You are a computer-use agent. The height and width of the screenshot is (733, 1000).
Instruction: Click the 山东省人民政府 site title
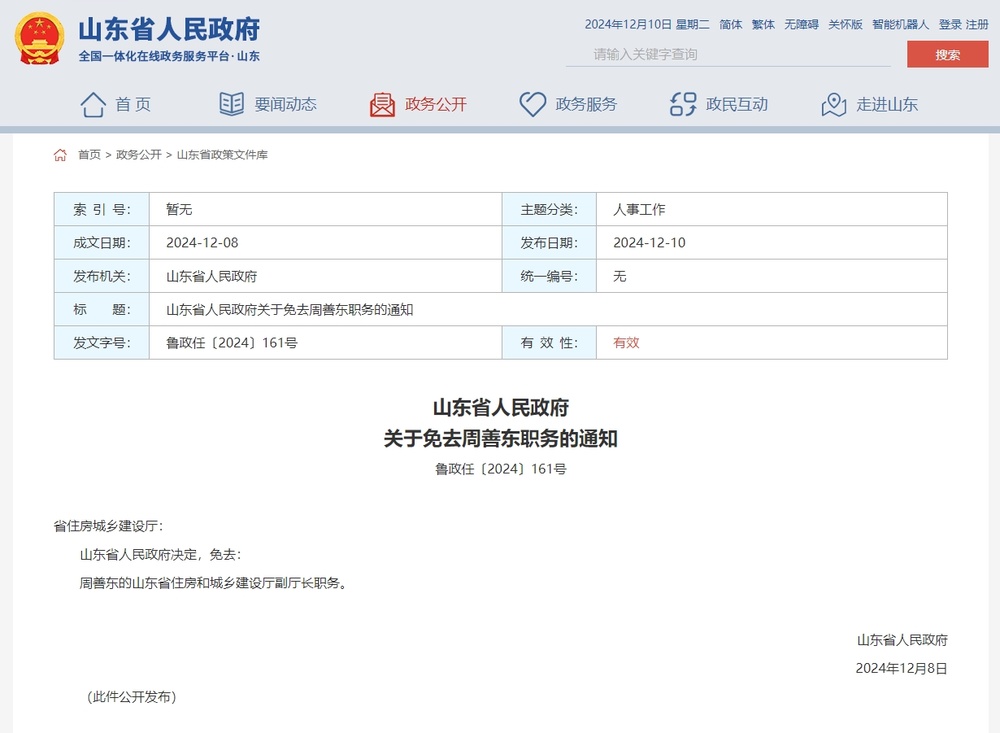tap(169, 29)
